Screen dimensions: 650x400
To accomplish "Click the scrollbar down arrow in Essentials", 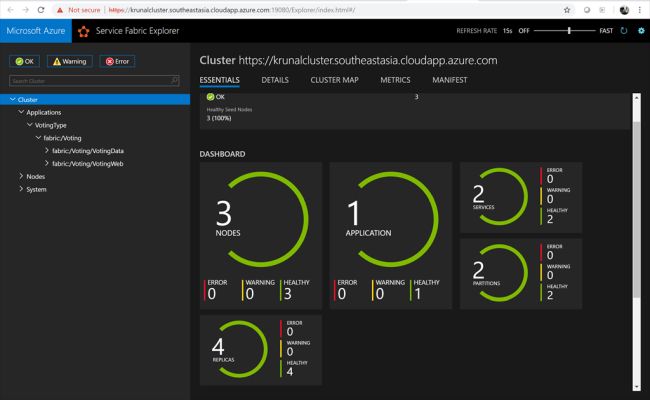I will 636,388.
